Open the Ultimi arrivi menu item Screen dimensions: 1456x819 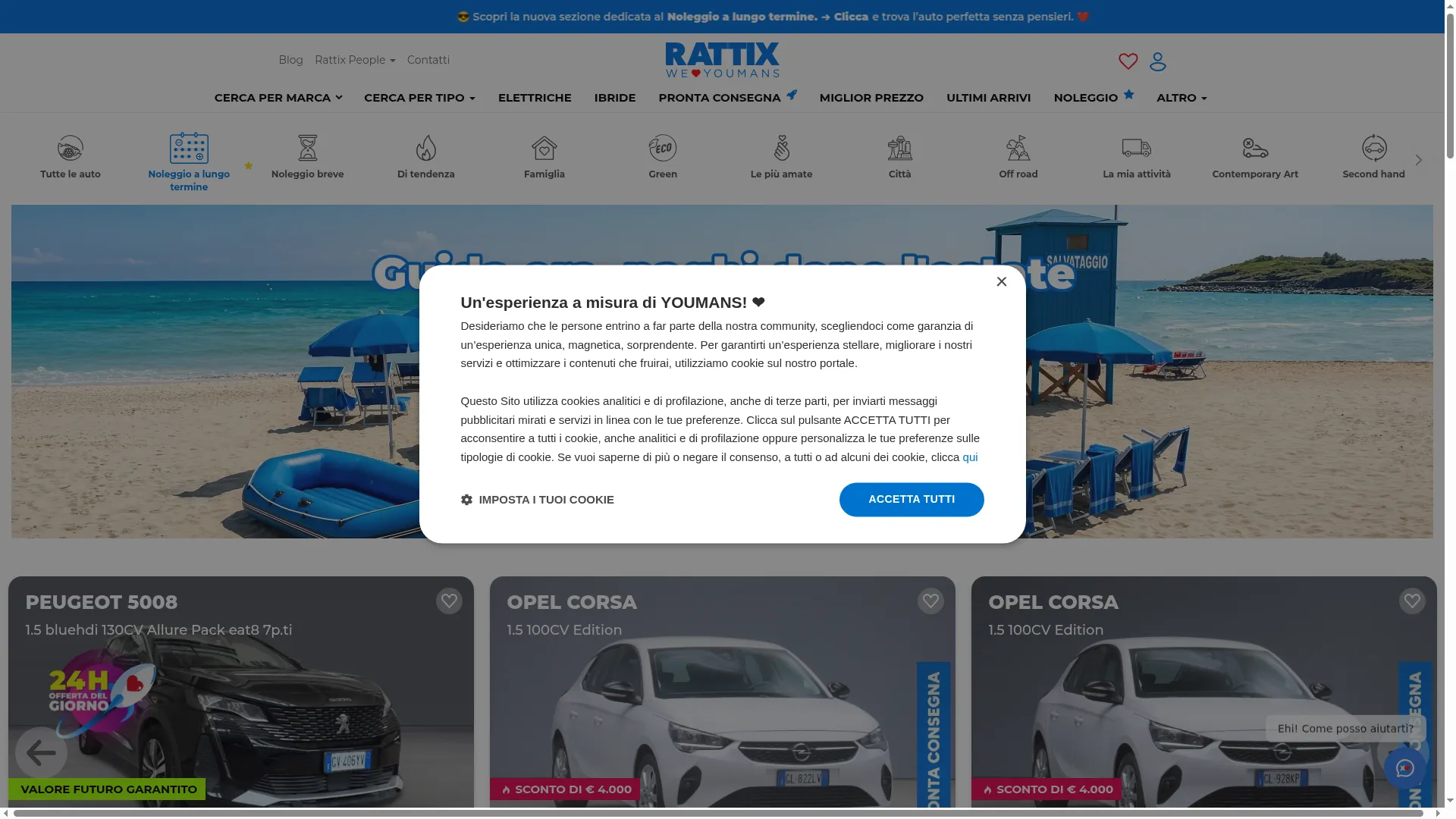tap(988, 98)
